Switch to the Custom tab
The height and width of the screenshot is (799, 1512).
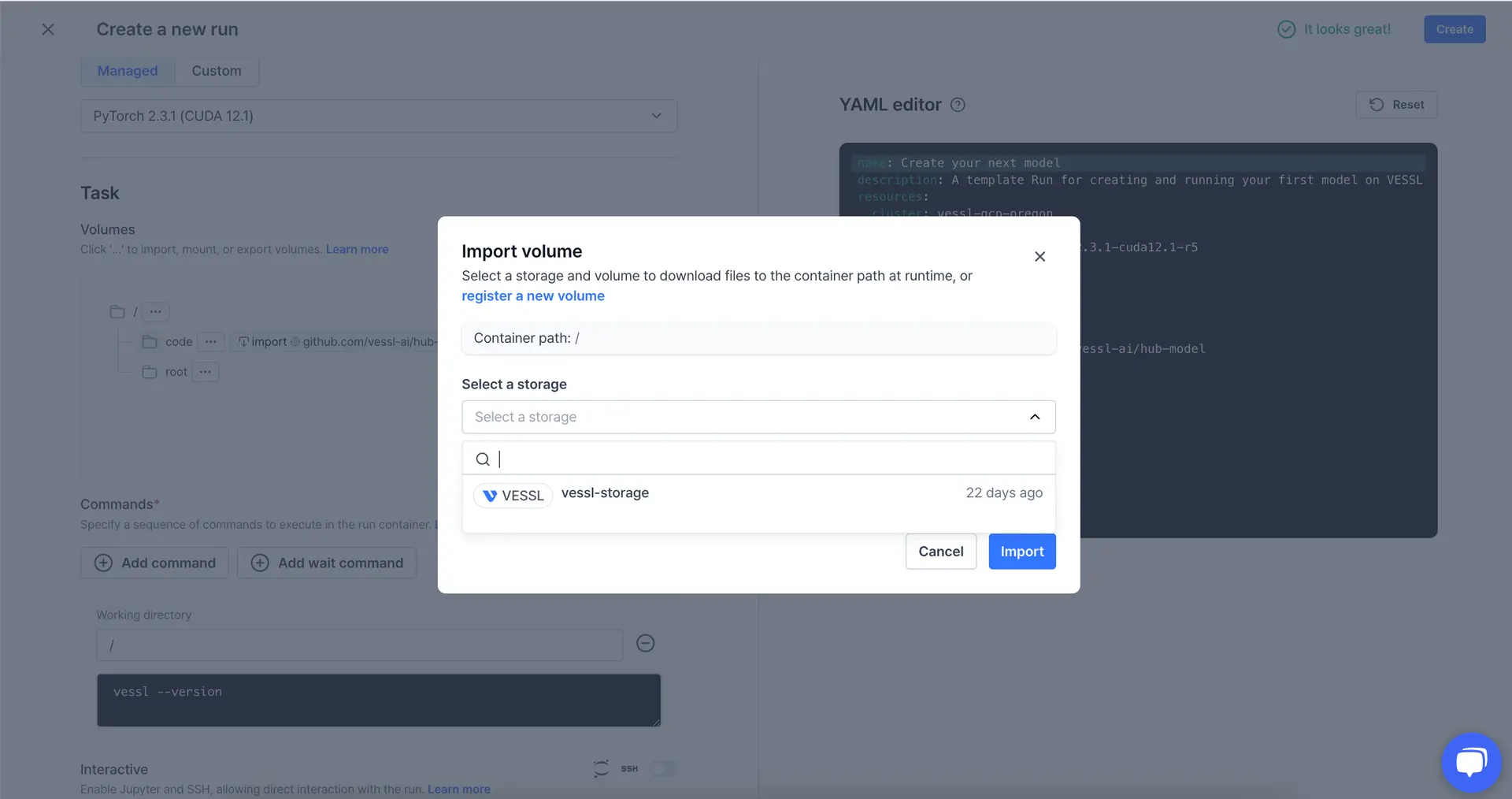point(217,71)
